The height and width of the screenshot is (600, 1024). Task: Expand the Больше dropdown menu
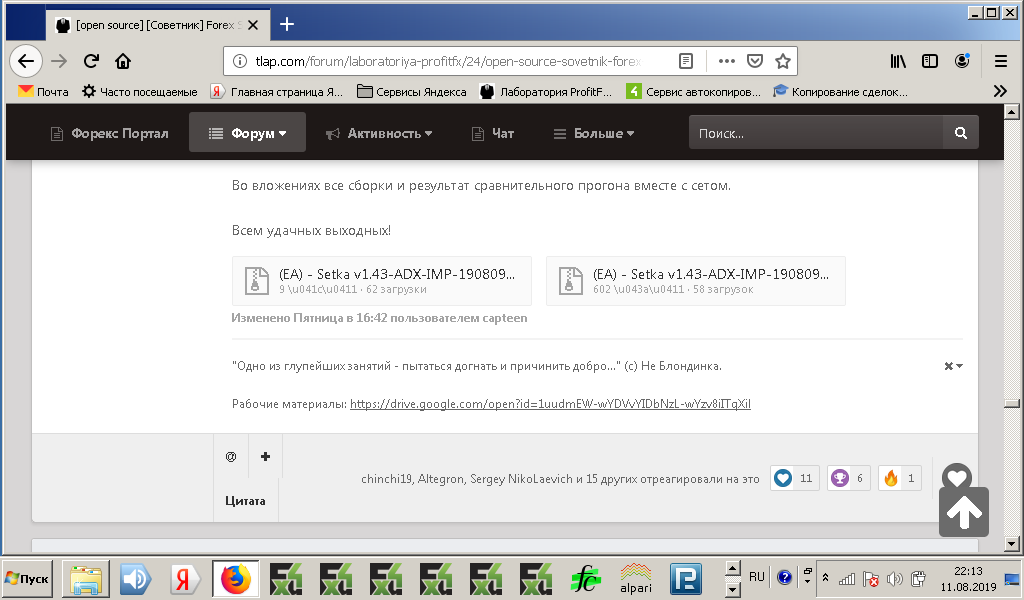(x=594, y=133)
